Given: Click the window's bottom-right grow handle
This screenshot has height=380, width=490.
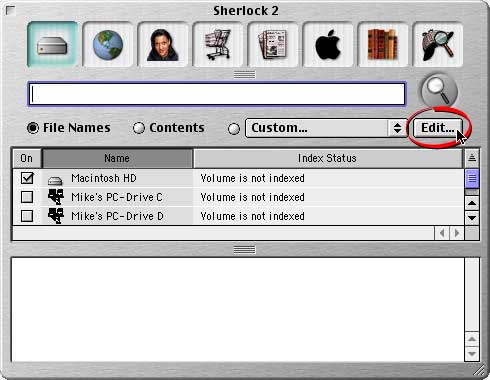Looking at the screenshot, I should click(479, 370).
